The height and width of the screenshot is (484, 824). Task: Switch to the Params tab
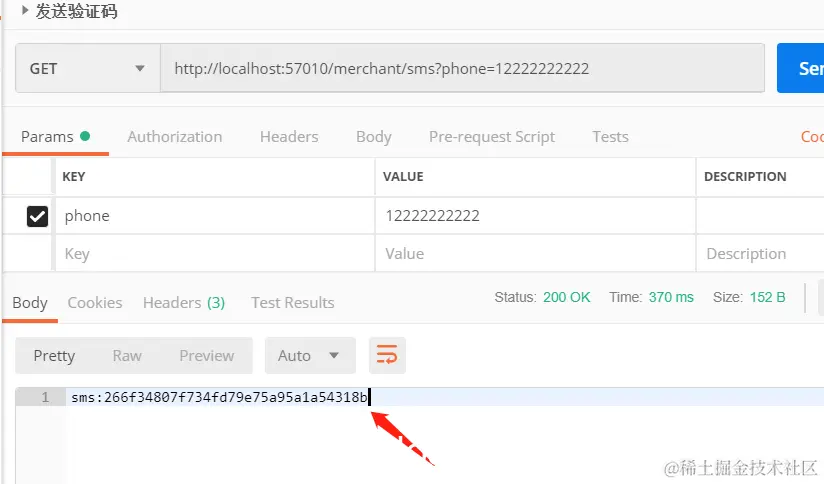pyautogui.click(x=55, y=137)
